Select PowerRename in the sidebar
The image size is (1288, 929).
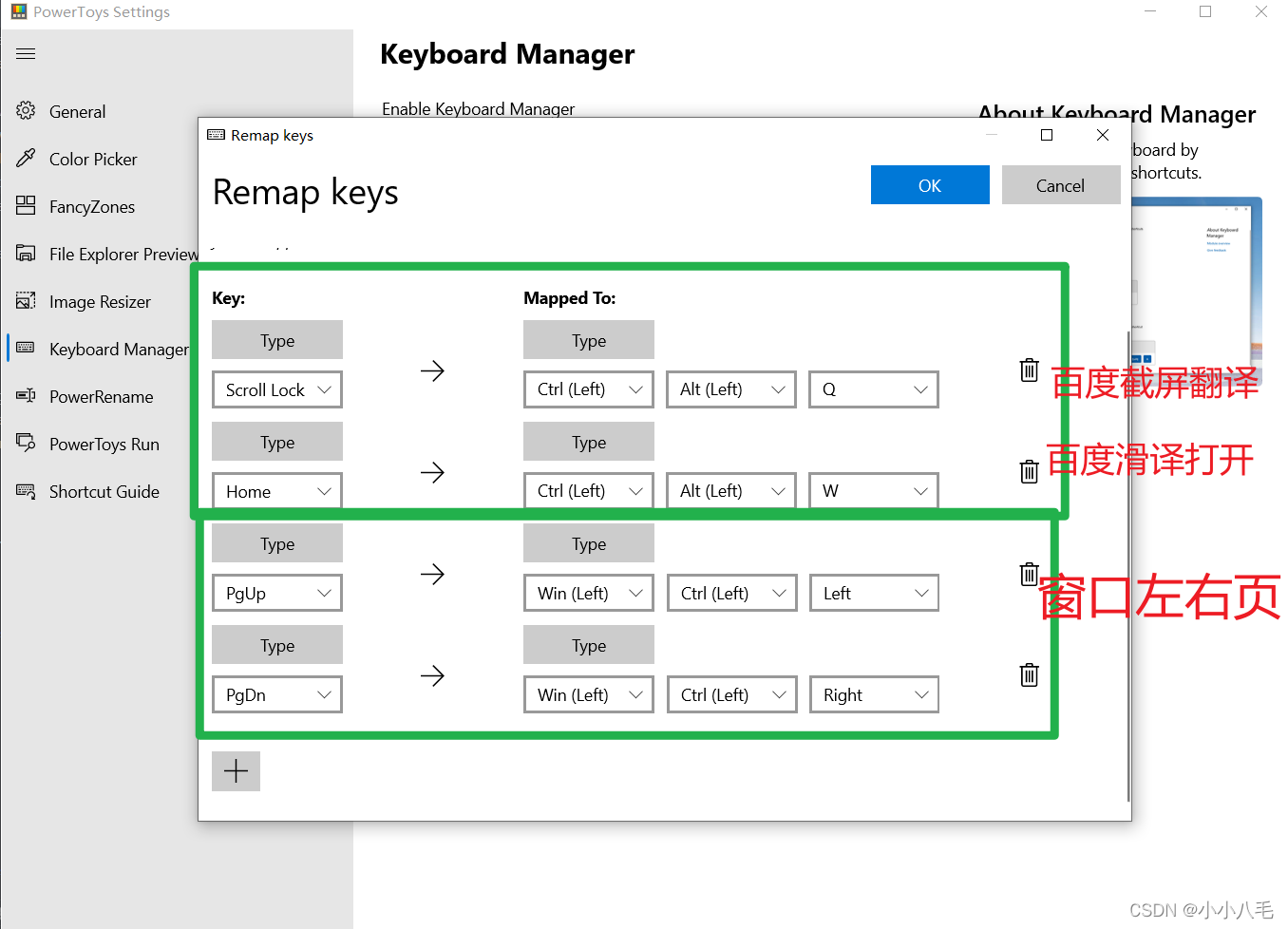(101, 396)
